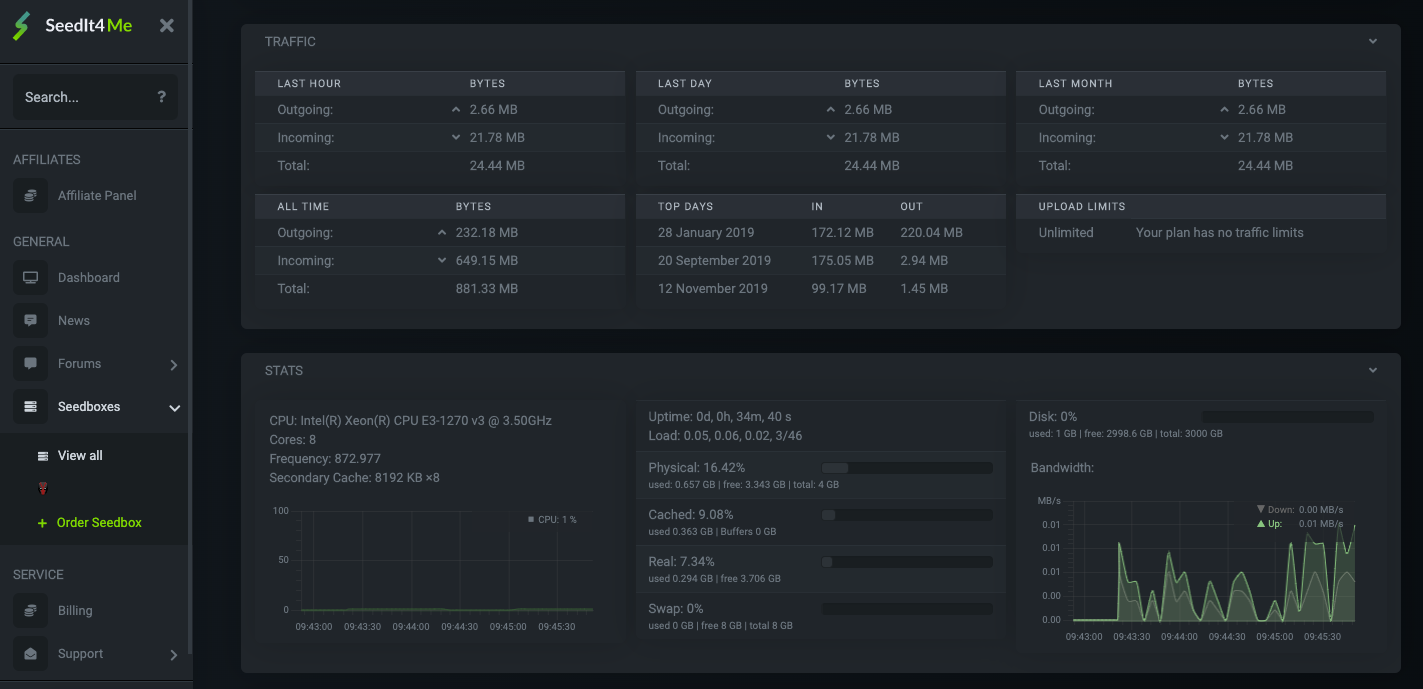The width and height of the screenshot is (1423, 689).
Task: Click the Dashboard monitor icon
Action: [x=30, y=278]
